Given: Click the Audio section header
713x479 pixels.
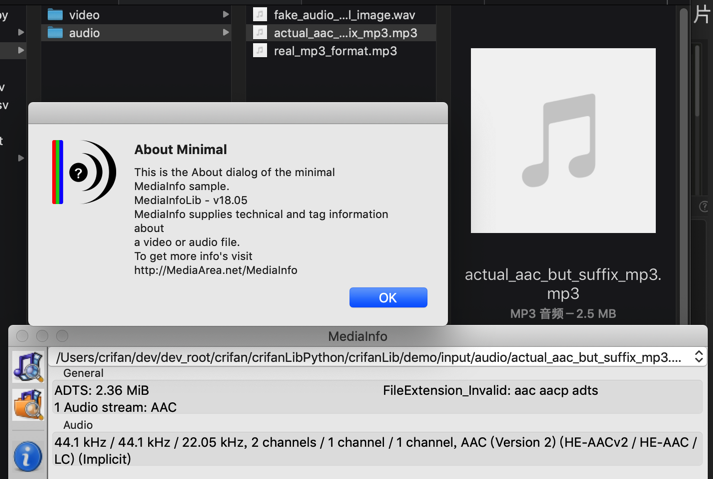Looking at the screenshot, I should pos(78,425).
